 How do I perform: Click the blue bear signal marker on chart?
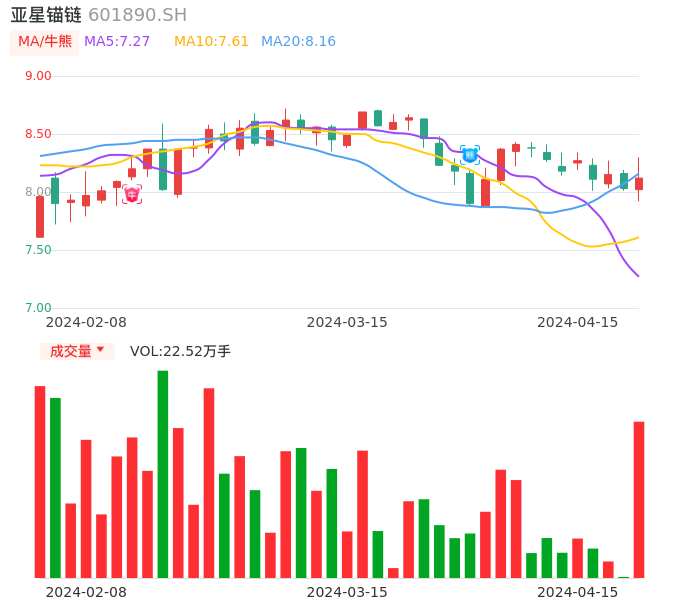pos(469,155)
